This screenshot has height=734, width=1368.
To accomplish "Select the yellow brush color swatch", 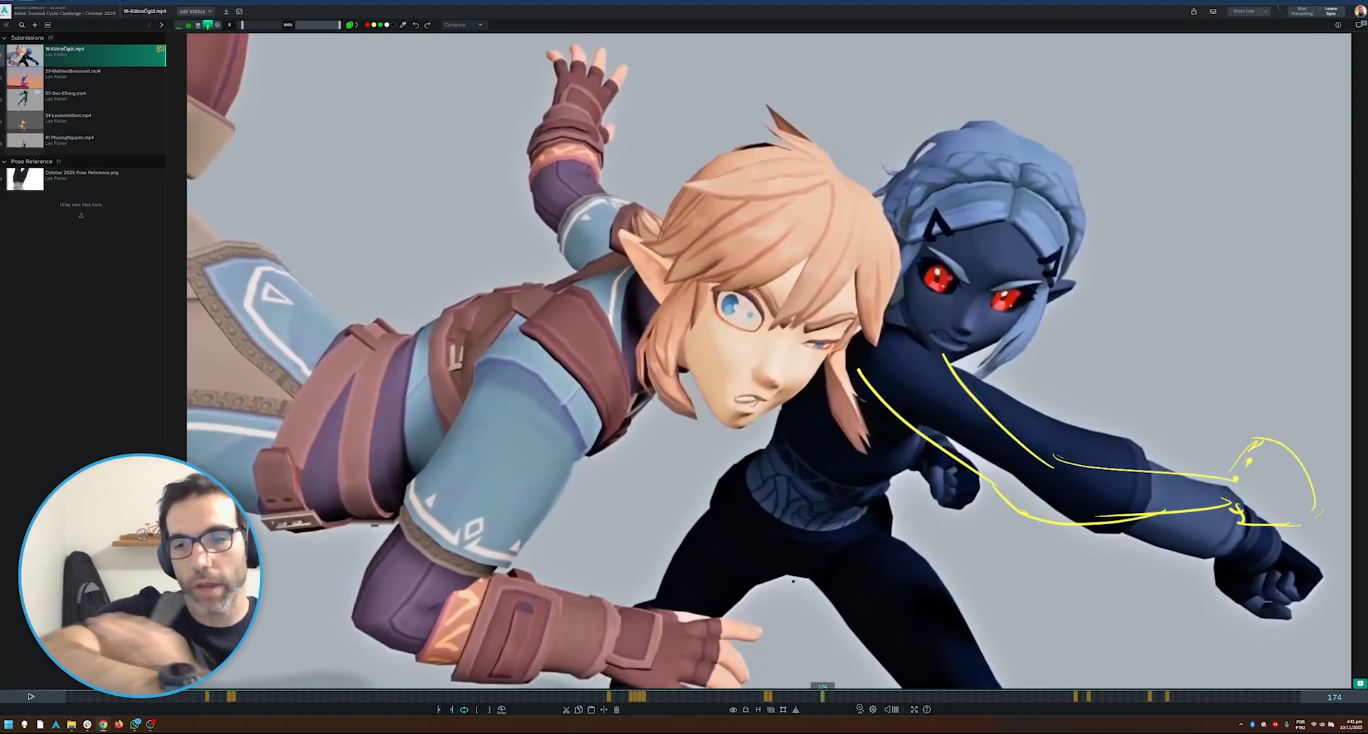I will point(375,25).
